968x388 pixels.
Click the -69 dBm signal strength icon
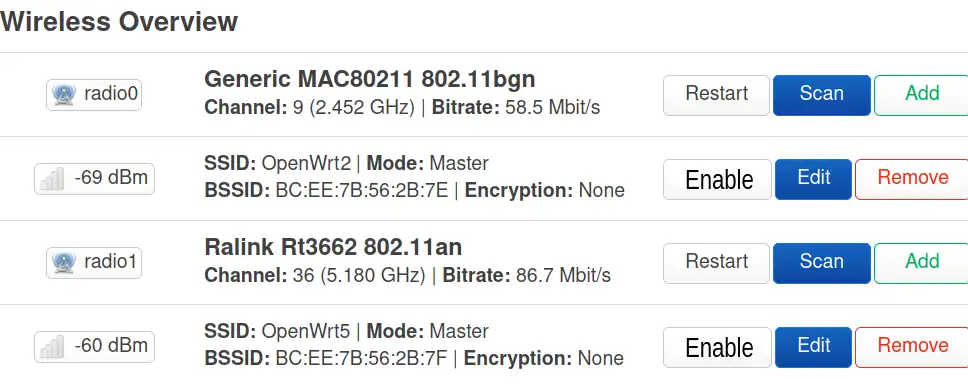[x=51, y=179]
